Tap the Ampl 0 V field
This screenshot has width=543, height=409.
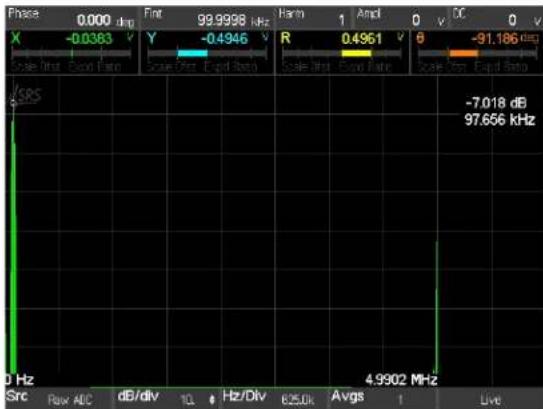pos(401,19)
